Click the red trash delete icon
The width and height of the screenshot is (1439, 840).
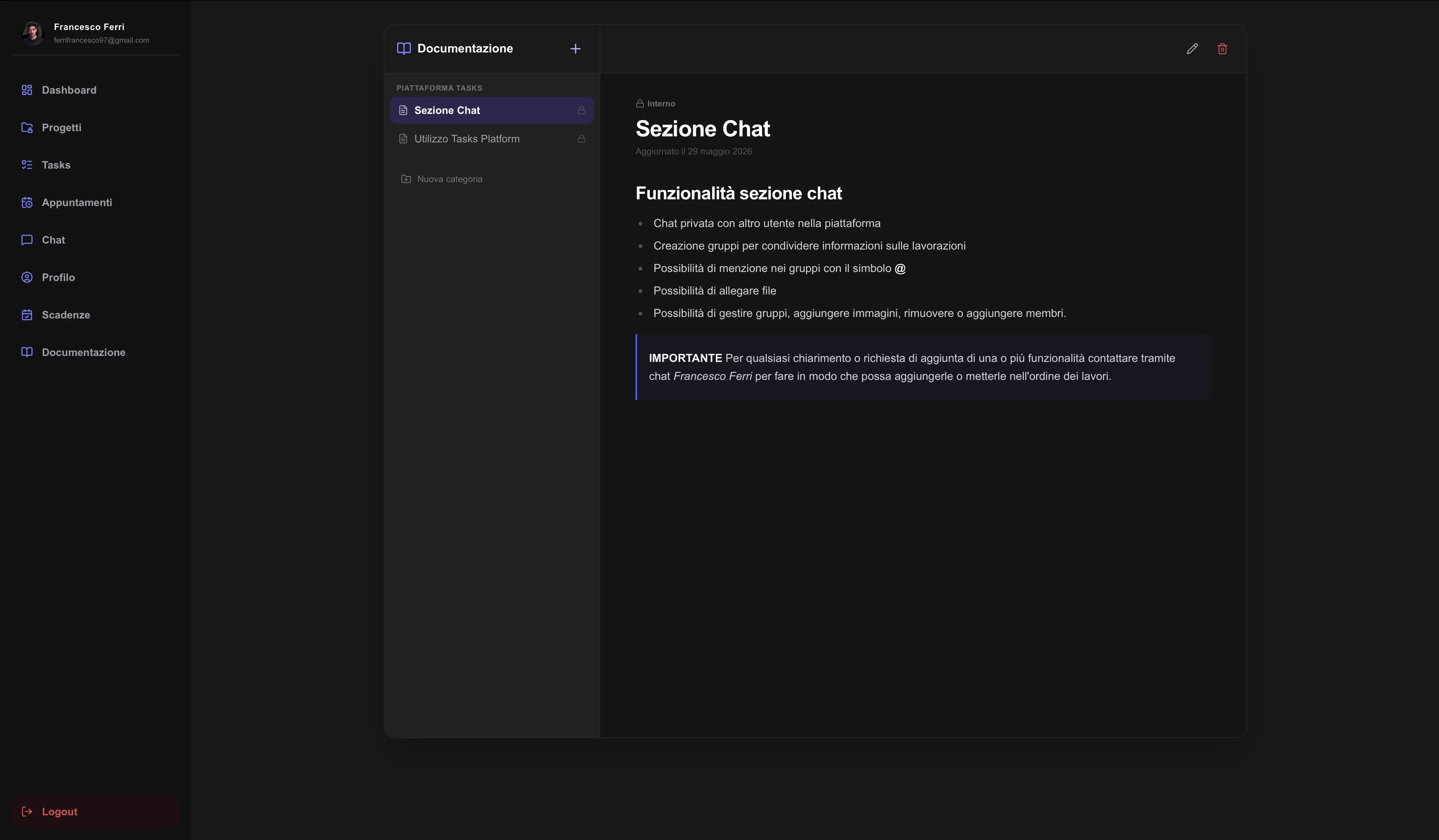(1222, 49)
